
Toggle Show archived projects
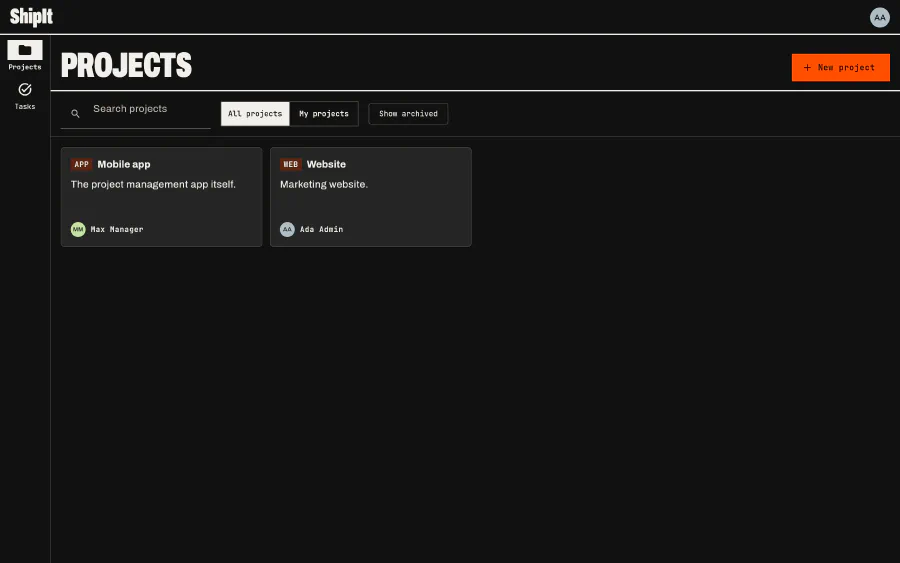408,114
